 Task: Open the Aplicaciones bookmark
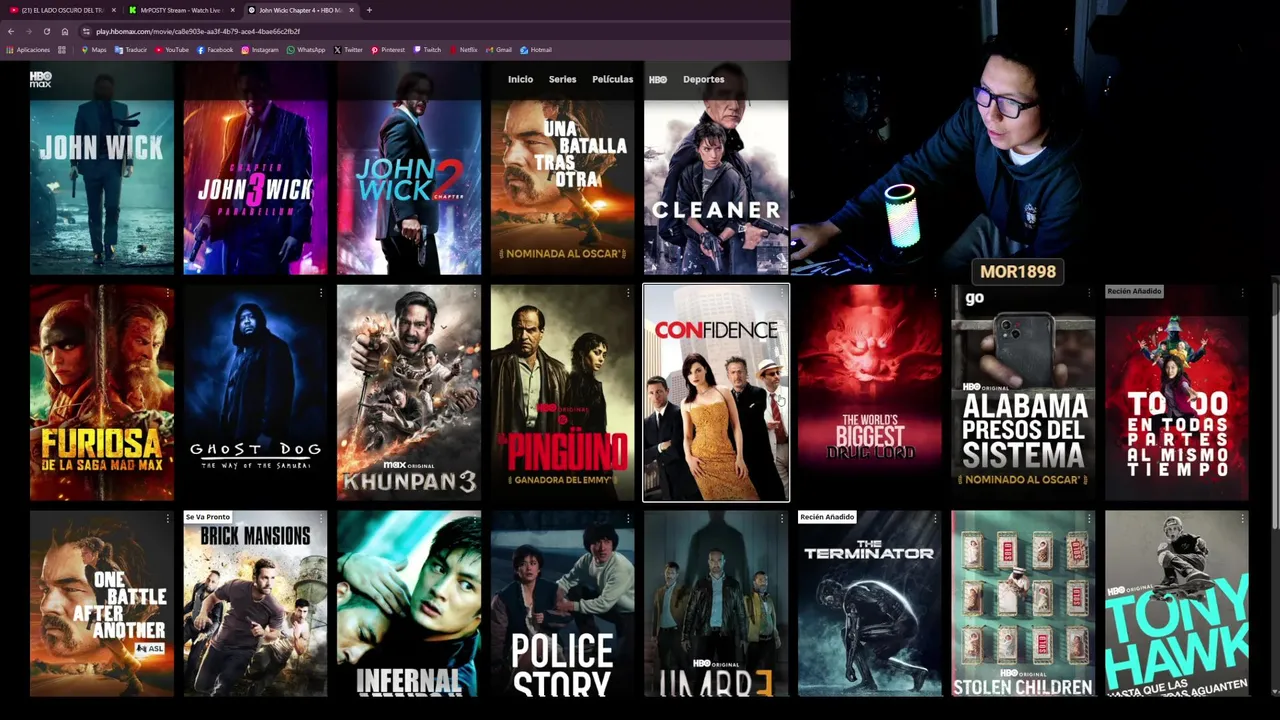28,49
